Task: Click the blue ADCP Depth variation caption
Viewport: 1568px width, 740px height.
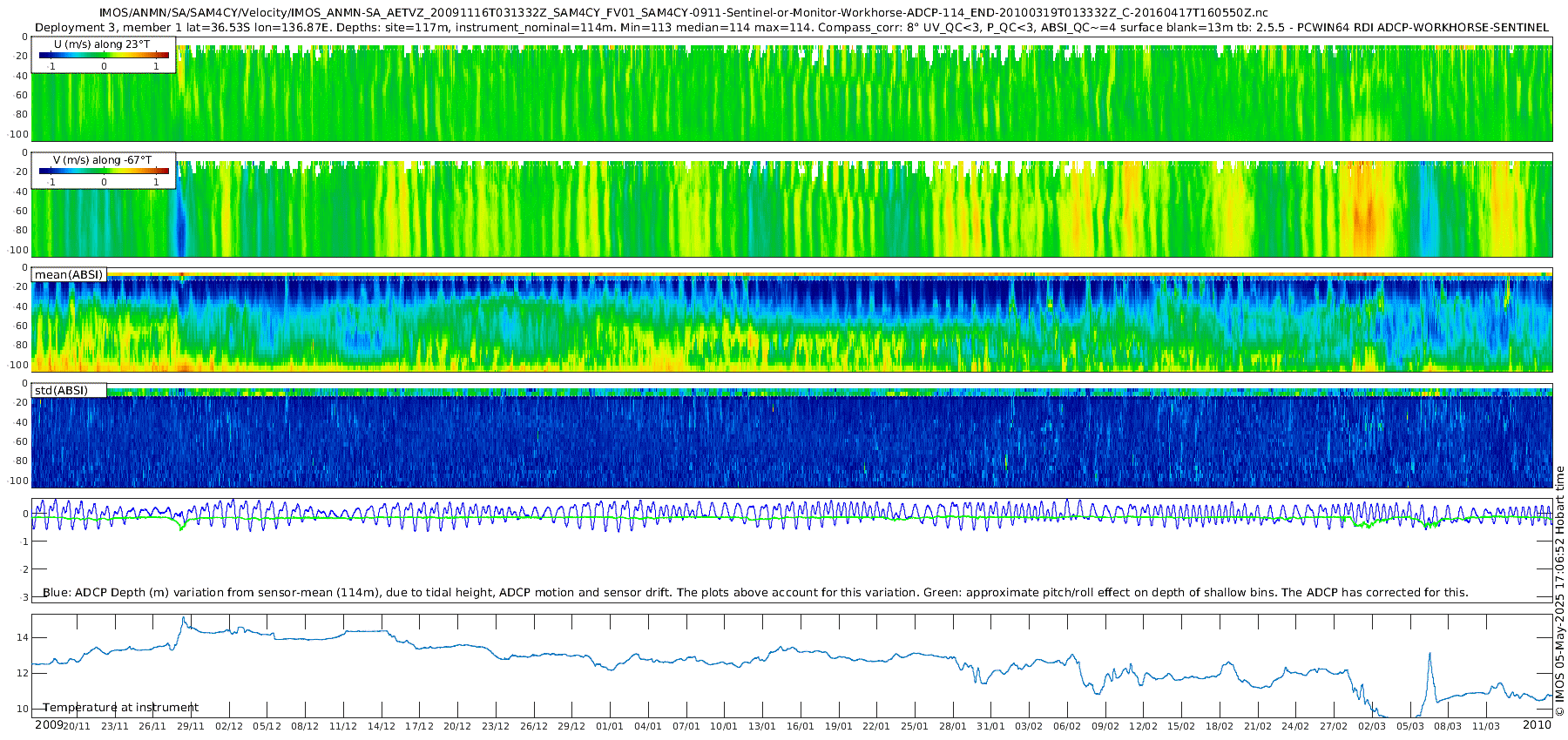Action: point(755,593)
